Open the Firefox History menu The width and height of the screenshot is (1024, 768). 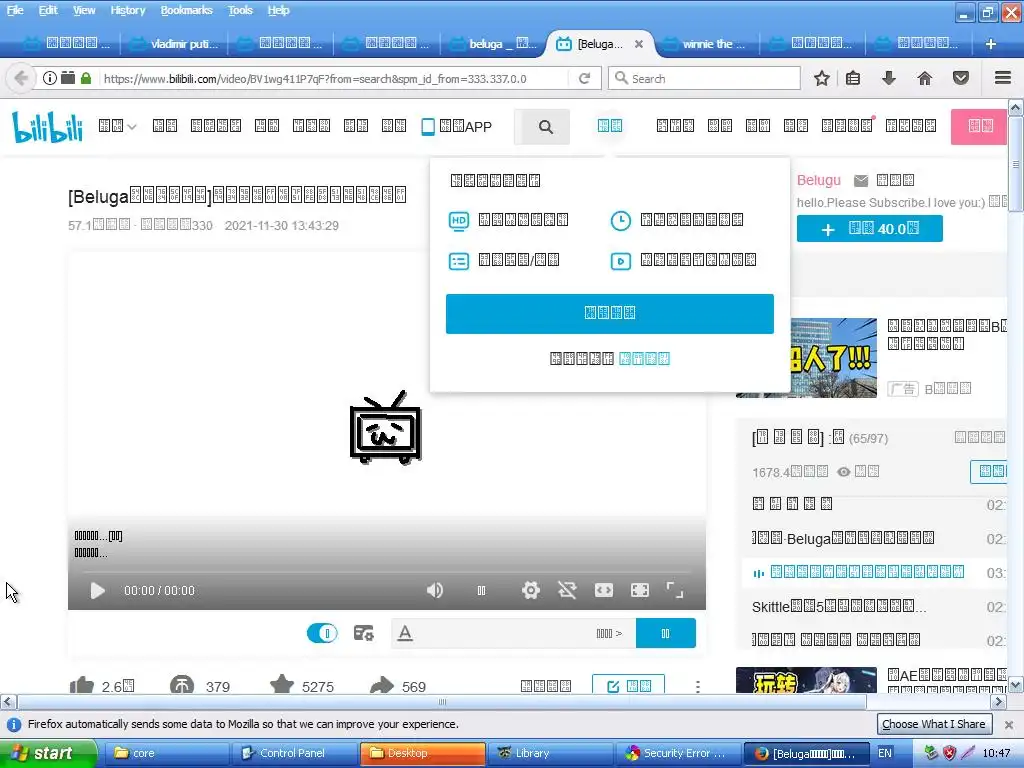coord(128,10)
